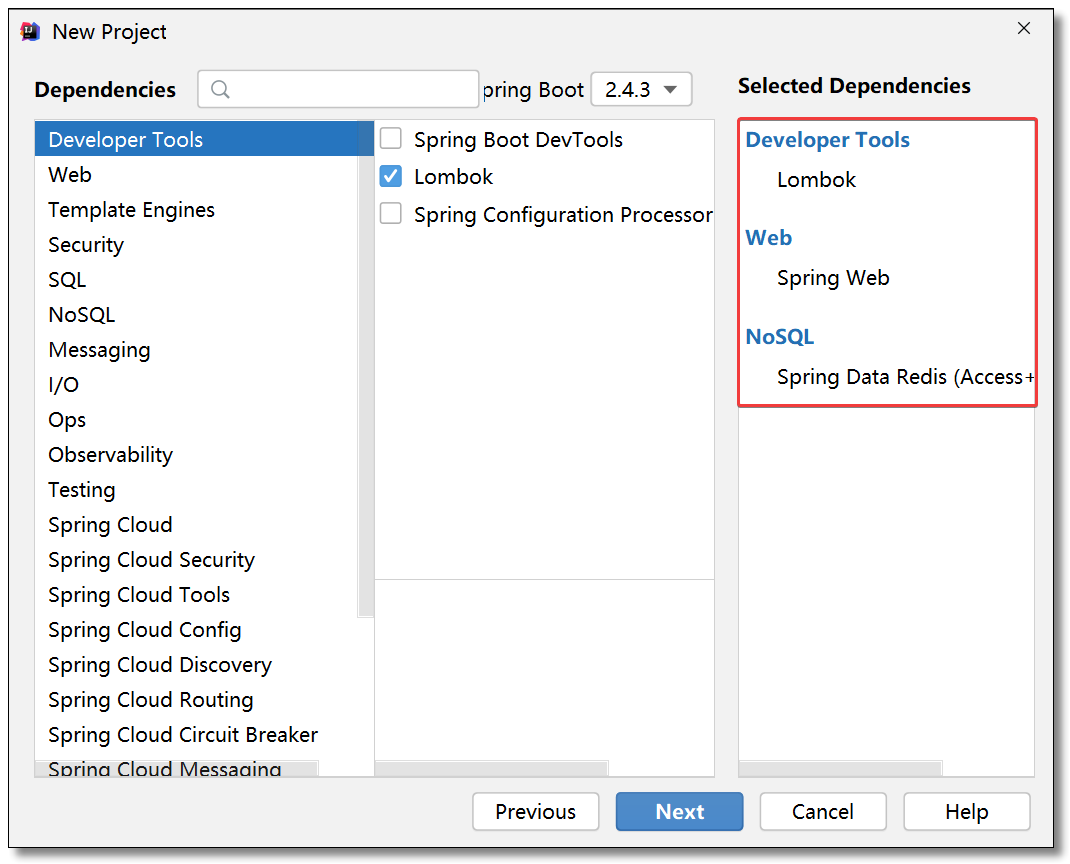This screenshot has width=1070, height=864.
Task: Click Selected Dependencies horizontal scrollbar
Action: click(x=841, y=769)
